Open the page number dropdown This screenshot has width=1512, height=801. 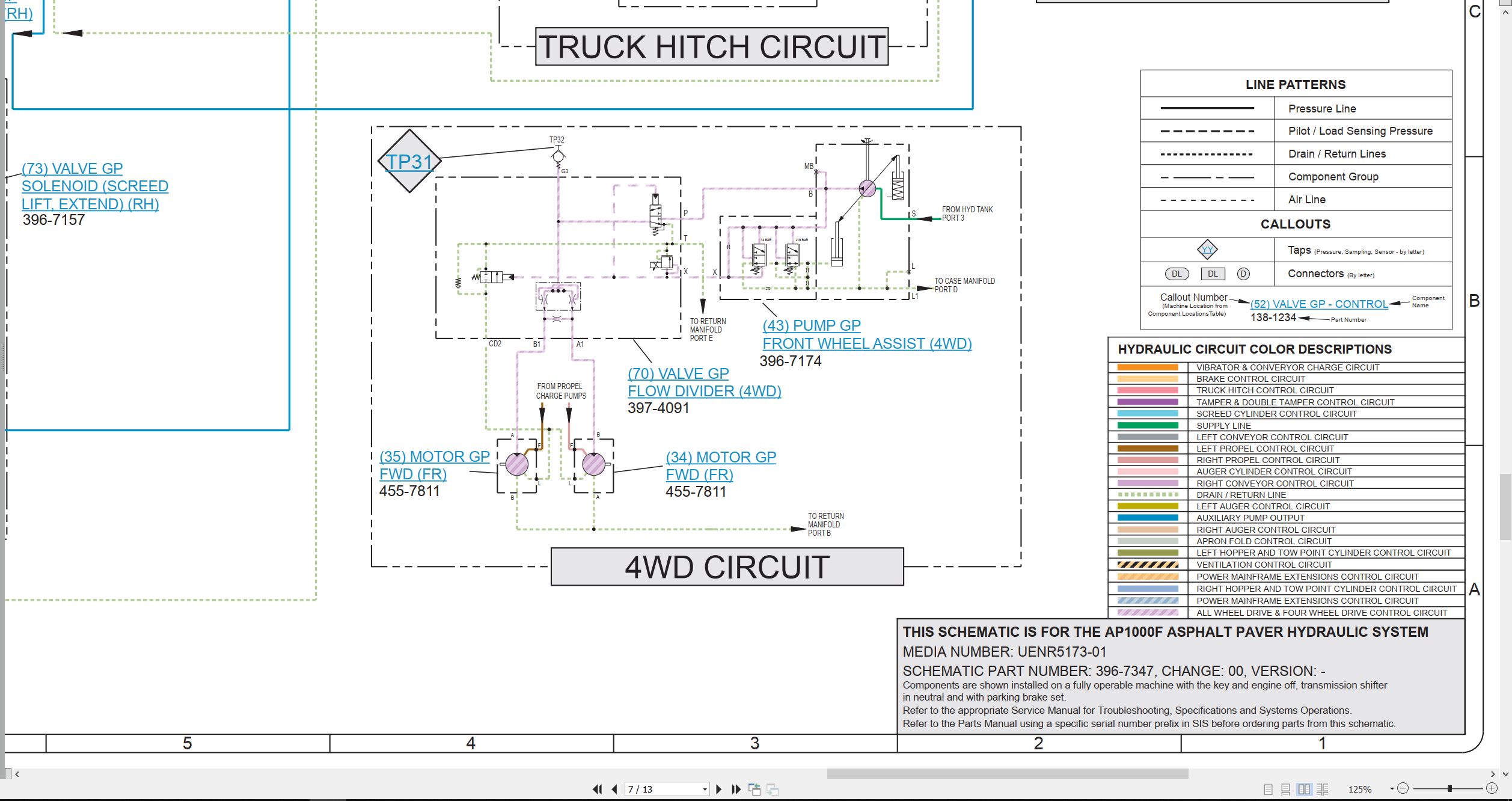click(x=705, y=789)
